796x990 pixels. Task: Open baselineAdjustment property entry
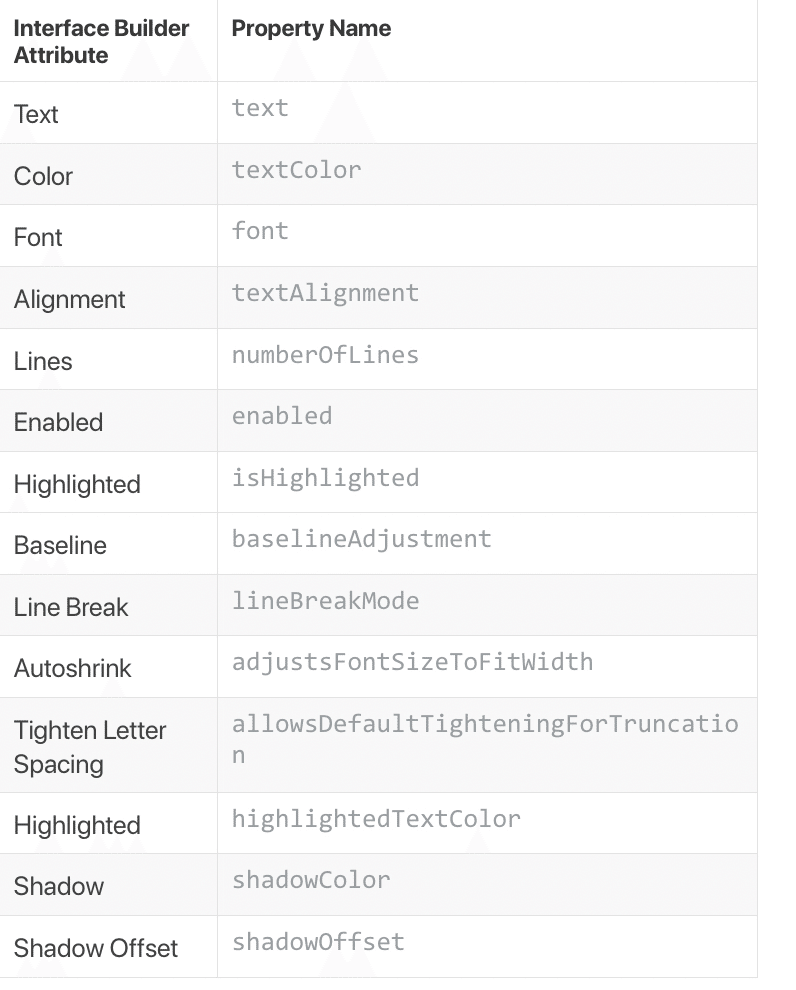click(361, 539)
